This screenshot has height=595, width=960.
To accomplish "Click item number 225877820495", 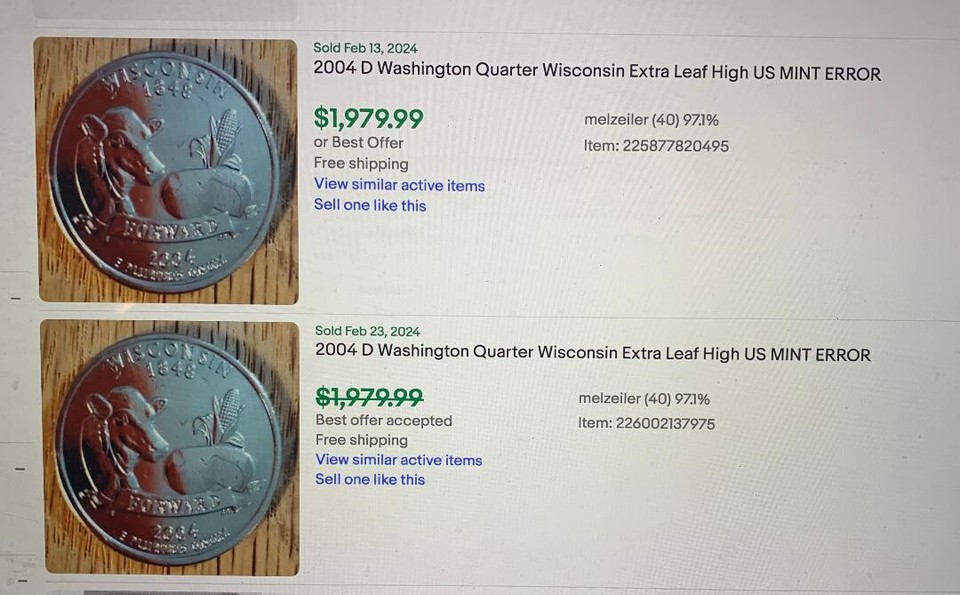I will click(x=657, y=145).
